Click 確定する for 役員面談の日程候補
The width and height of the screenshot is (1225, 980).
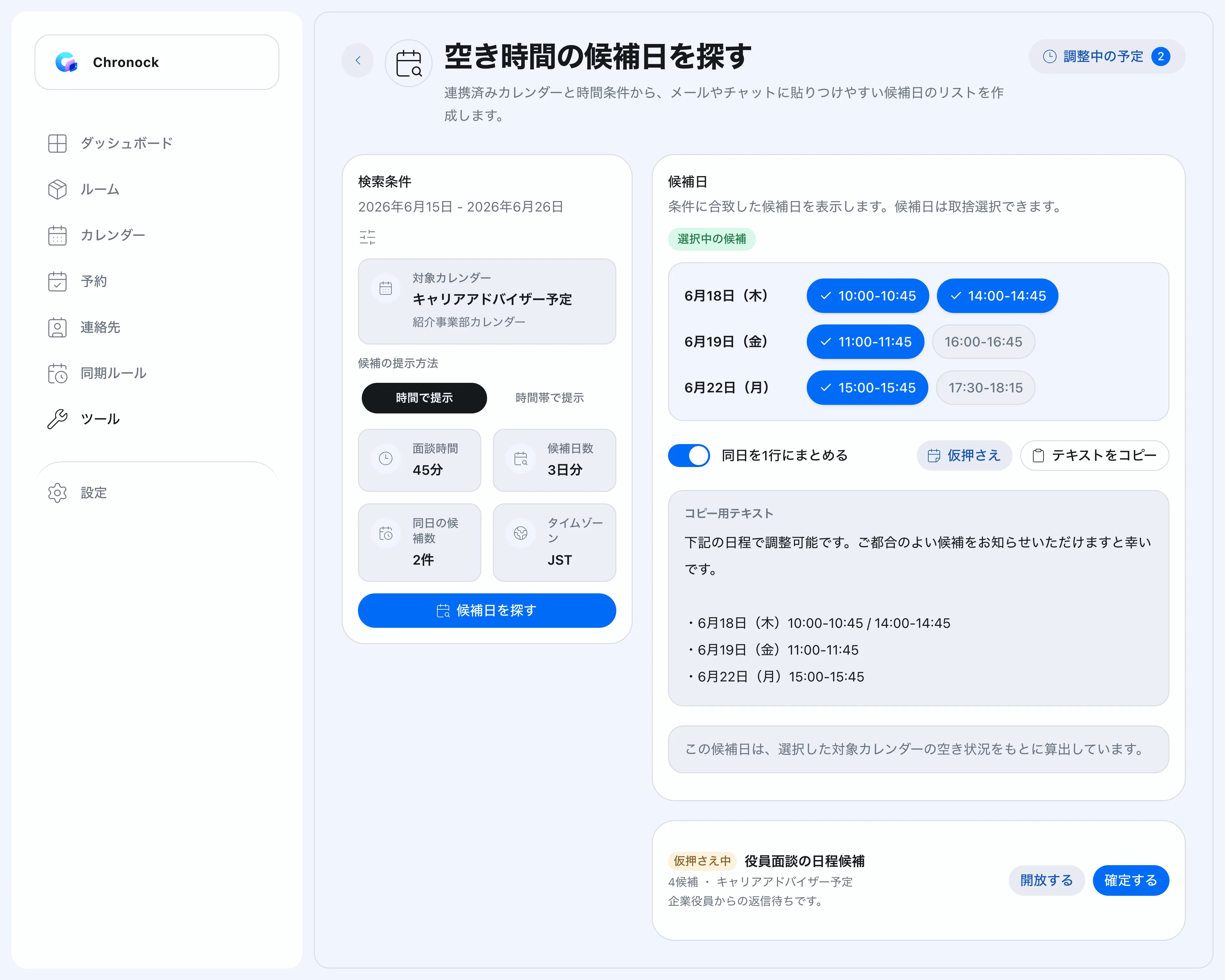click(x=1131, y=880)
